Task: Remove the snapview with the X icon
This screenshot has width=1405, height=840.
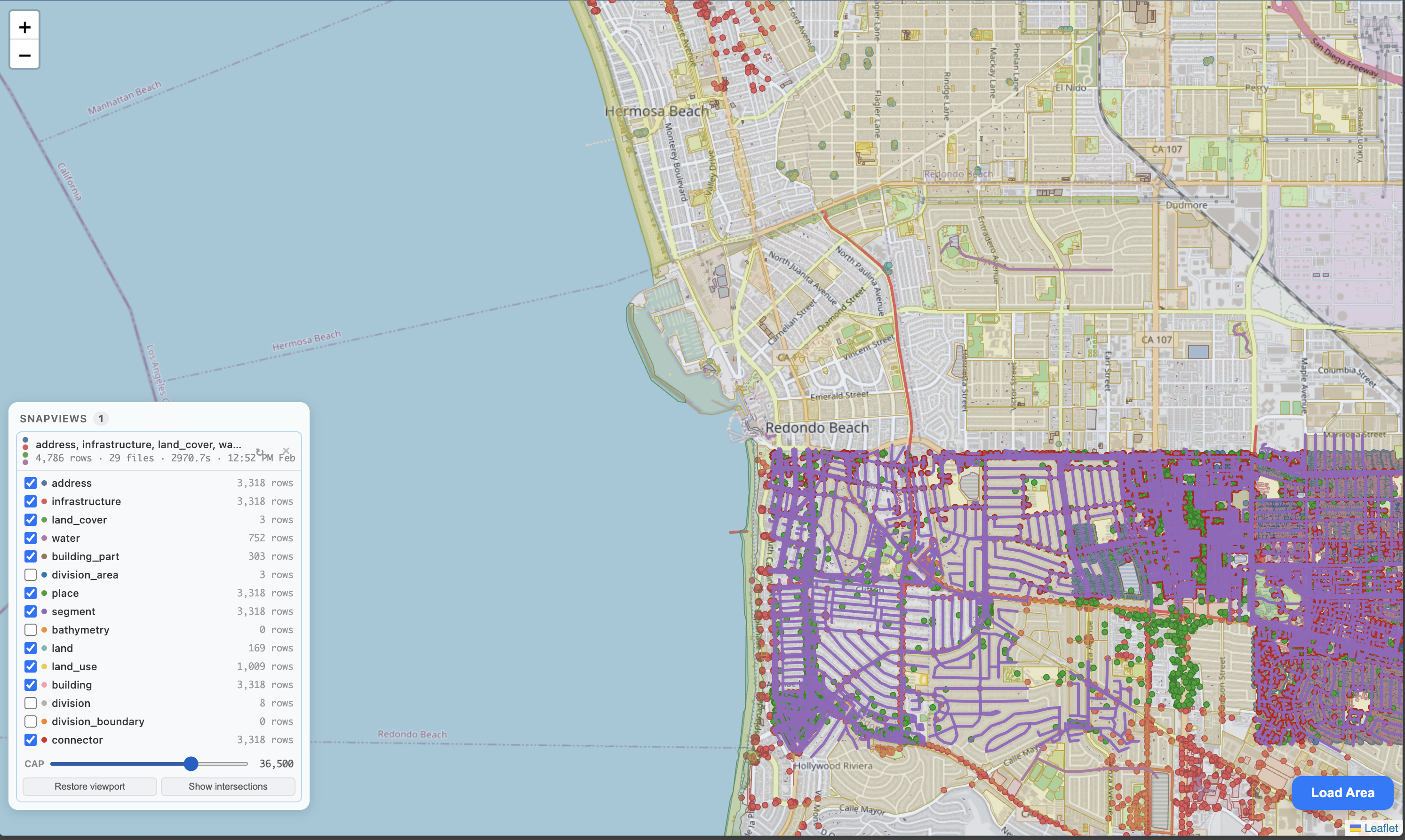Action: [x=286, y=451]
